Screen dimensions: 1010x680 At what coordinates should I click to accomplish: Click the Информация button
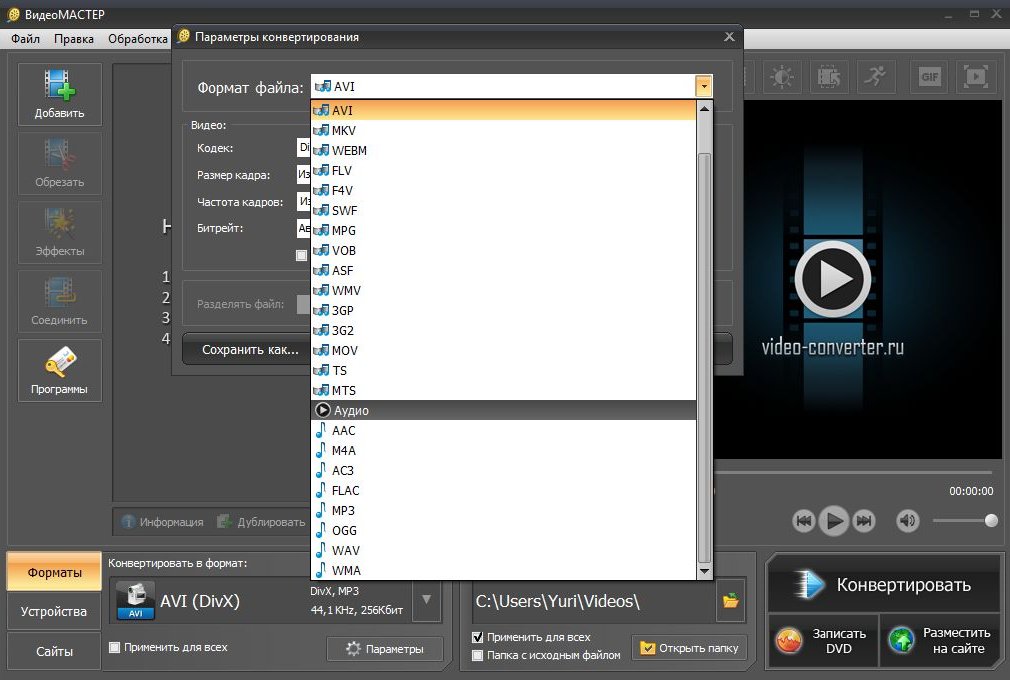[x=163, y=522]
